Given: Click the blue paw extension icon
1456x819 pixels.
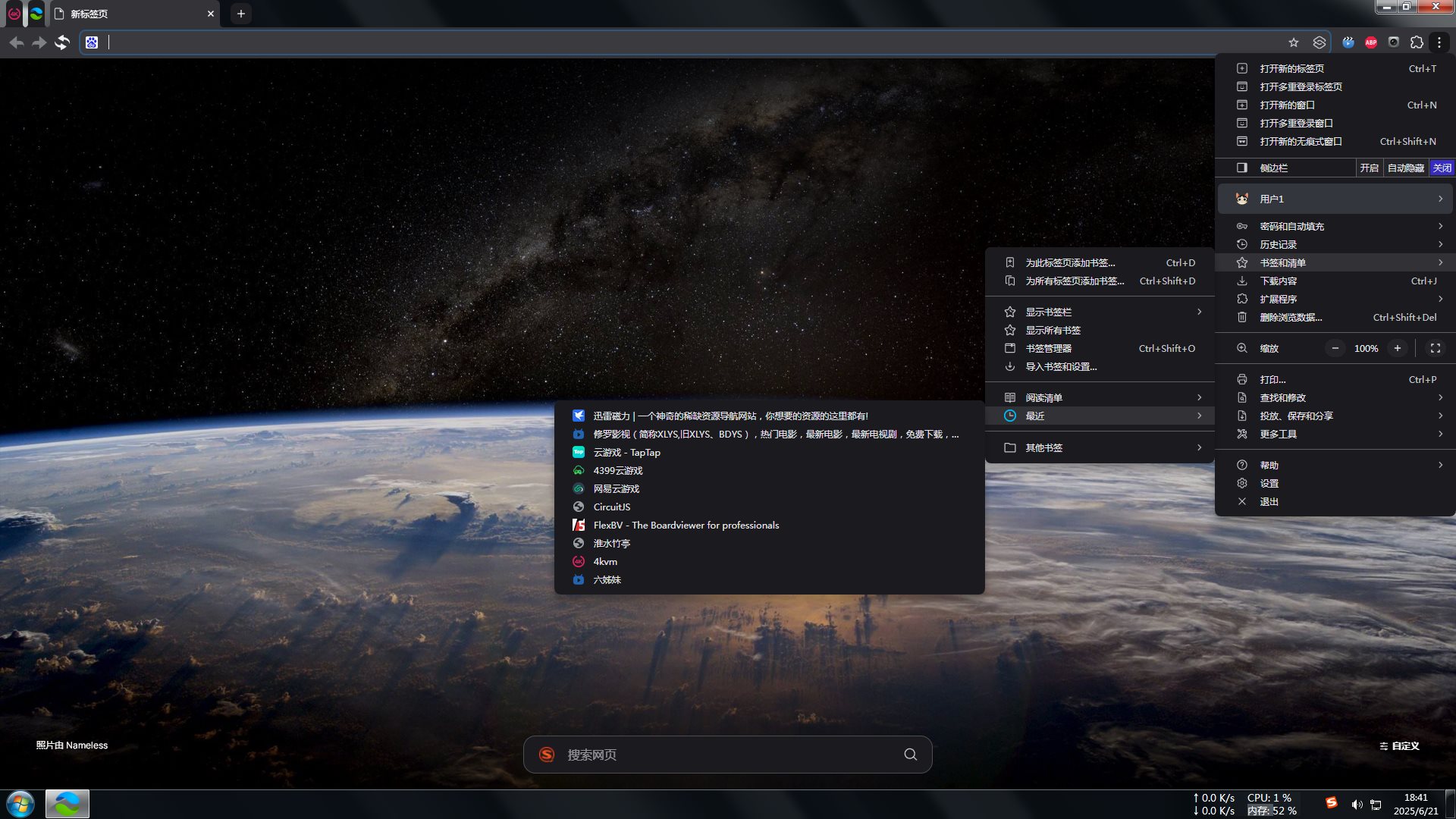Looking at the screenshot, I should (1348, 42).
